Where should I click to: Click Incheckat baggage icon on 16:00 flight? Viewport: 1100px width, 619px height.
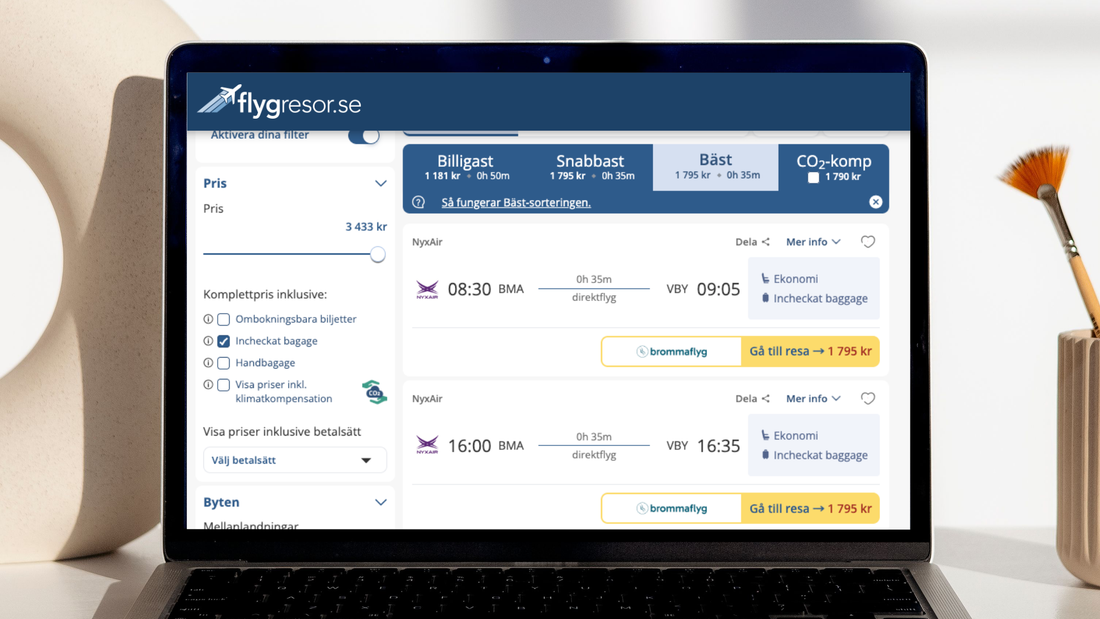tap(765, 455)
